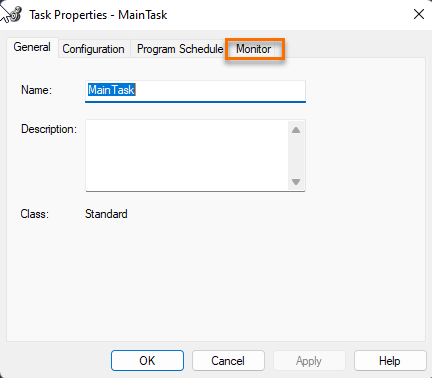Confirm changes with the OK button
Image resolution: width=432 pixels, height=378 pixels.
click(147, 360)
